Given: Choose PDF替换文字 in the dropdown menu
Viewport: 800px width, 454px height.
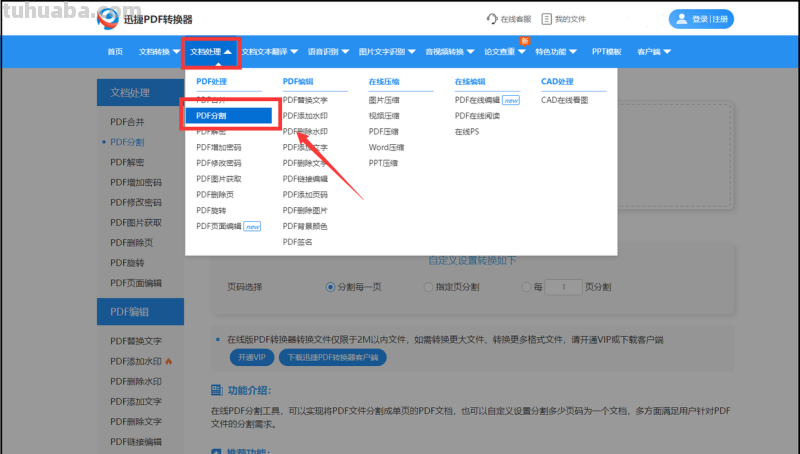Looking at the screenshot, I should 305,100.
